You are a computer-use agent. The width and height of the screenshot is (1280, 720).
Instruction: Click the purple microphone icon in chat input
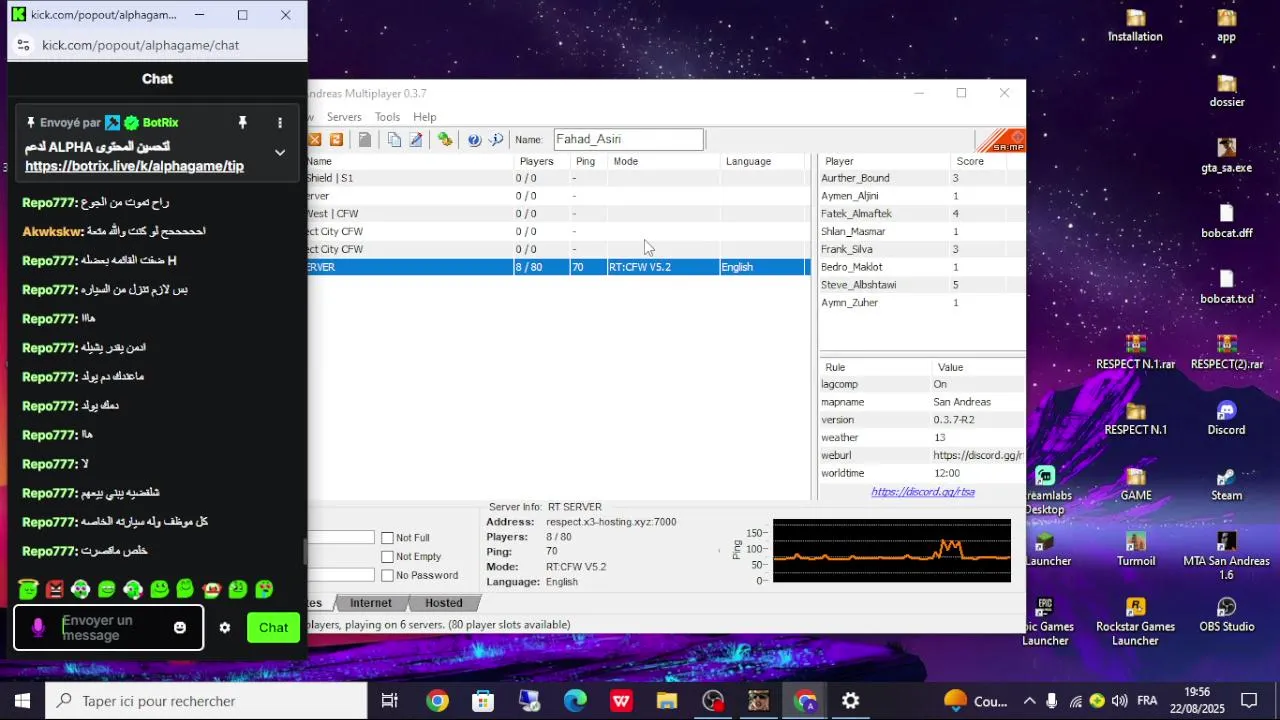38,628
